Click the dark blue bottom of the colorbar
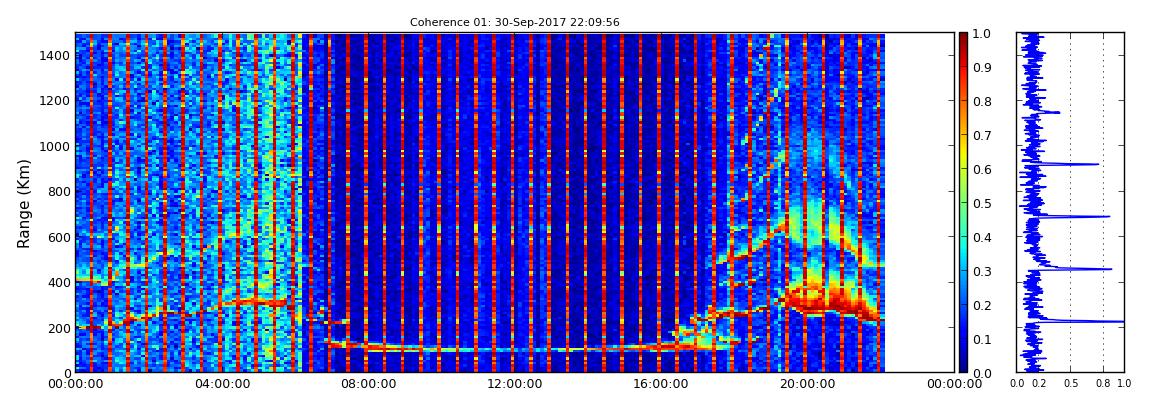 pos(963,367)
